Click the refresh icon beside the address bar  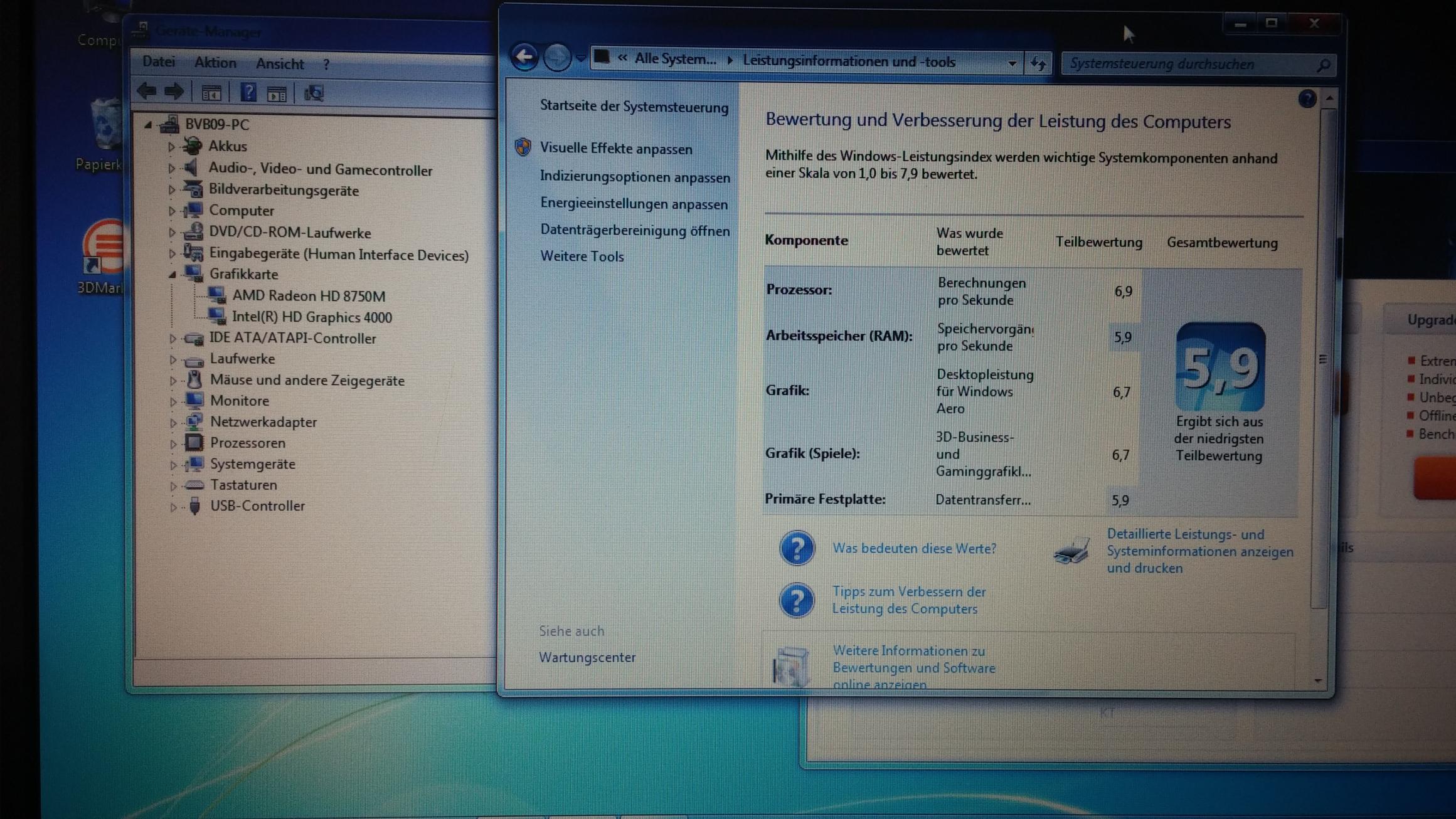(1038, 63)
